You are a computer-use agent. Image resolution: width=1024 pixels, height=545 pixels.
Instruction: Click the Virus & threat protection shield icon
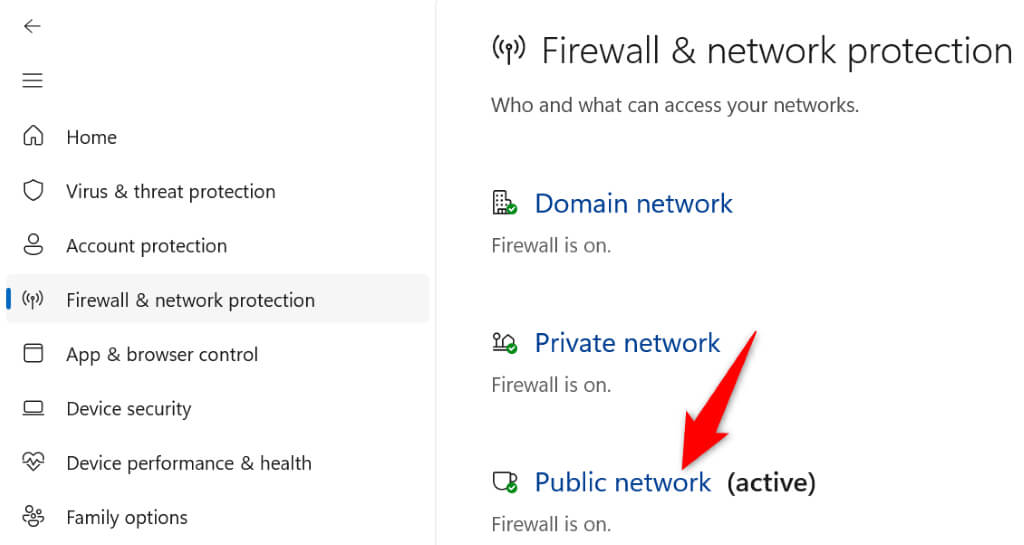34,191
